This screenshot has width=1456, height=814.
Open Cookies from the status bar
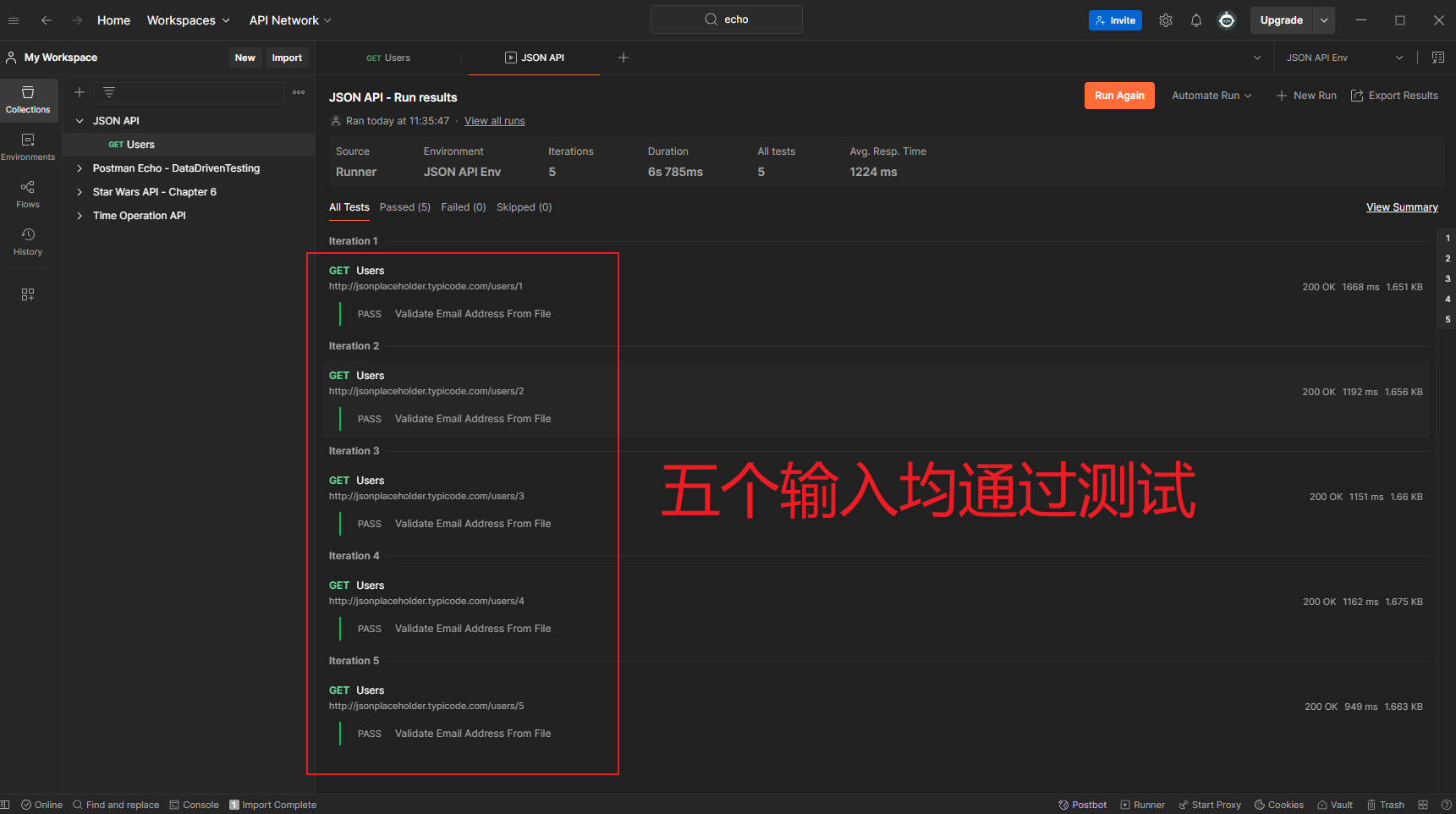tap(1279, 805)
